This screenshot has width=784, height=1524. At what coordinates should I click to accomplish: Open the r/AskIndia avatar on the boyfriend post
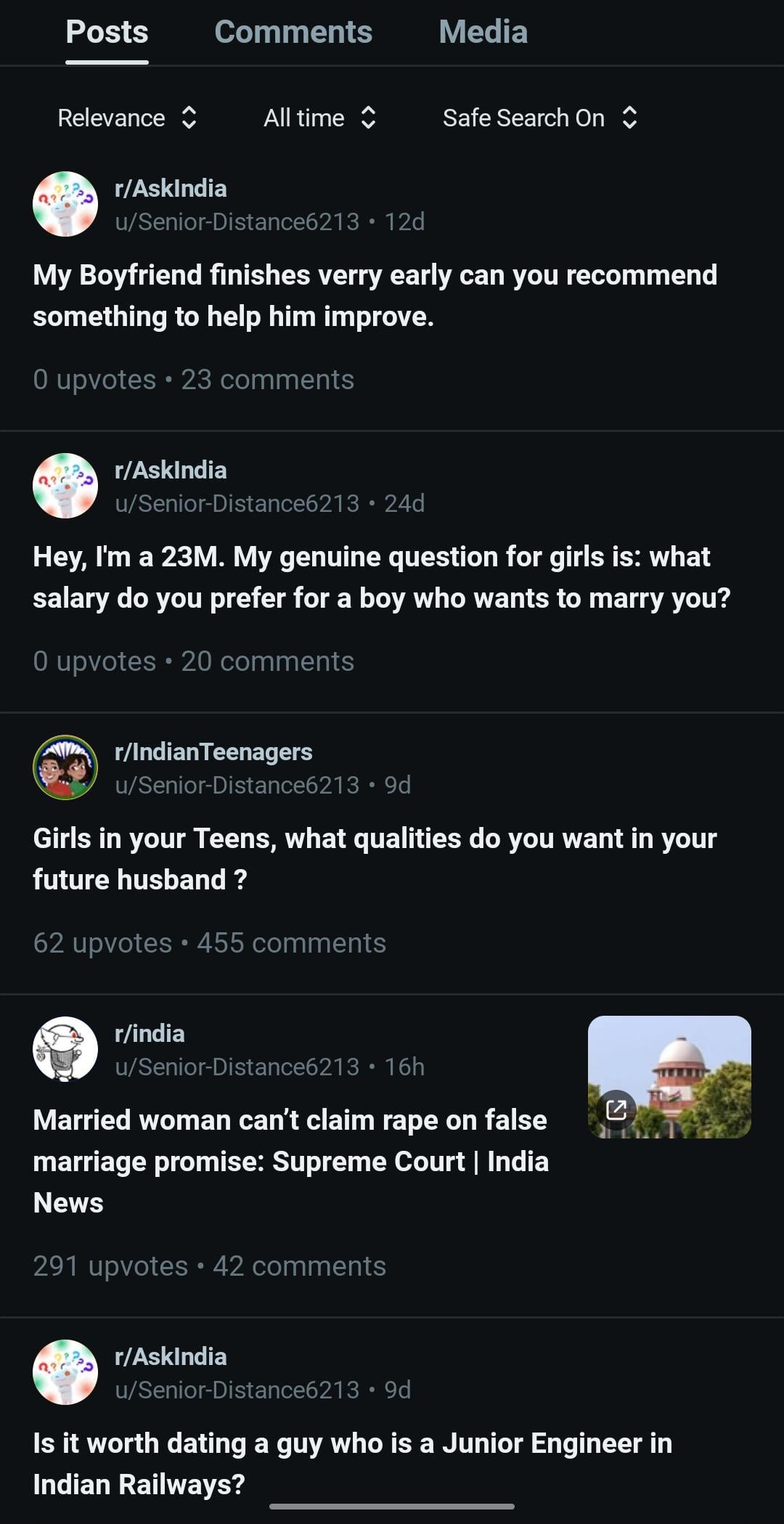point(65,204)
